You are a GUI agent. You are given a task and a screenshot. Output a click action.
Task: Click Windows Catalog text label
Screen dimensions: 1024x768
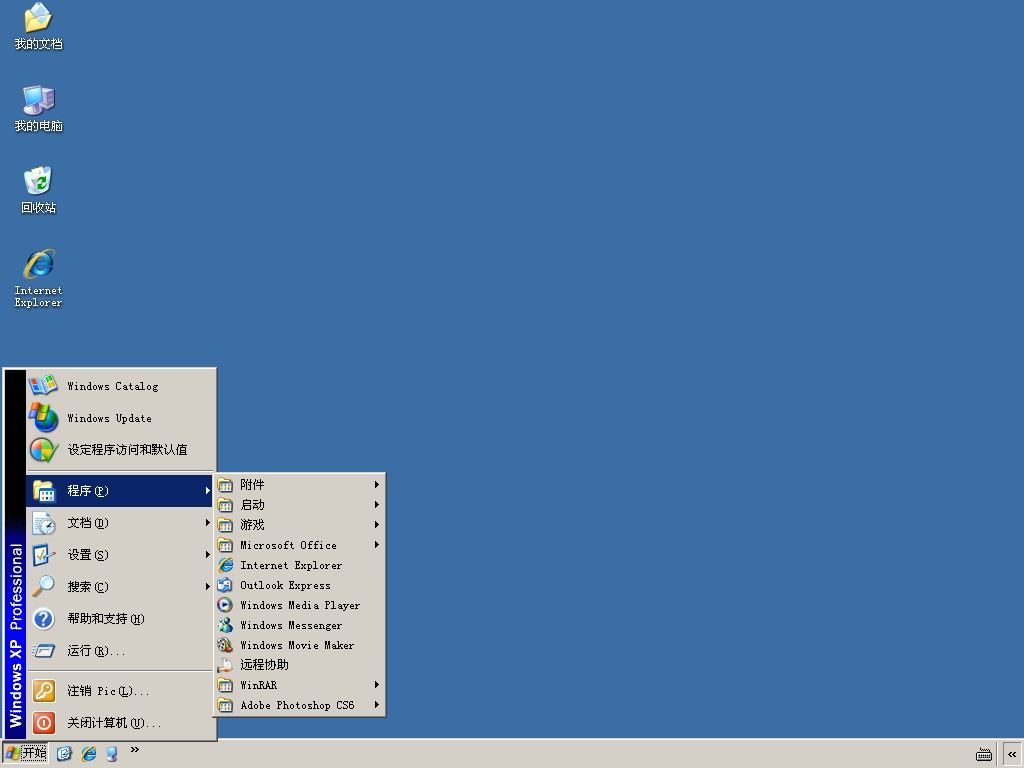[x=112, y=386]
